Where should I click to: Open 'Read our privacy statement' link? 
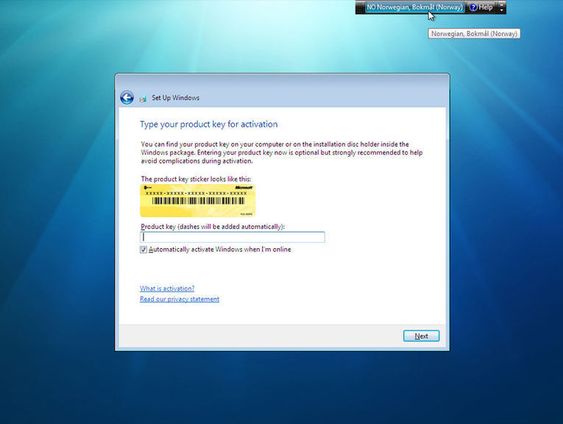pyautogui.click(x=180, y=299)
